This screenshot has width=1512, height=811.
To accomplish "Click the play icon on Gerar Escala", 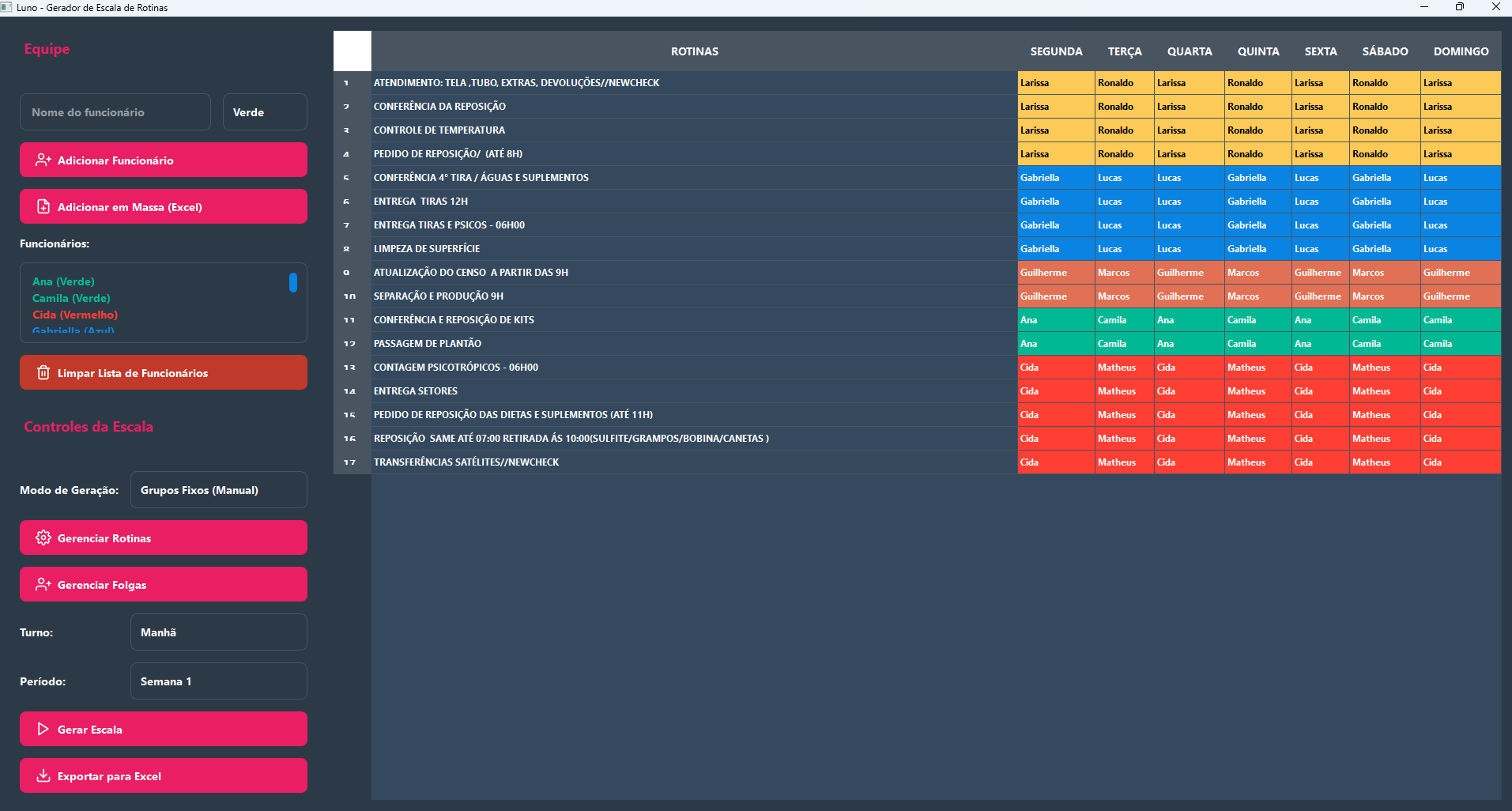I will [x=43, y=730].
